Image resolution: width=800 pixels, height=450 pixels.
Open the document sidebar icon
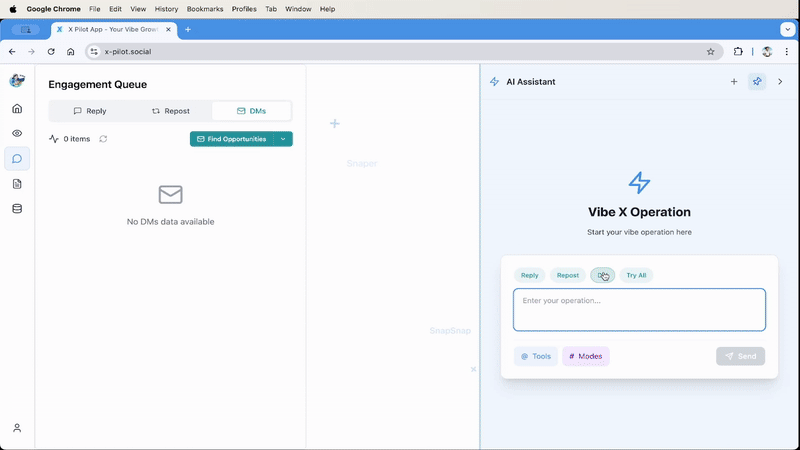click(17, 184)
